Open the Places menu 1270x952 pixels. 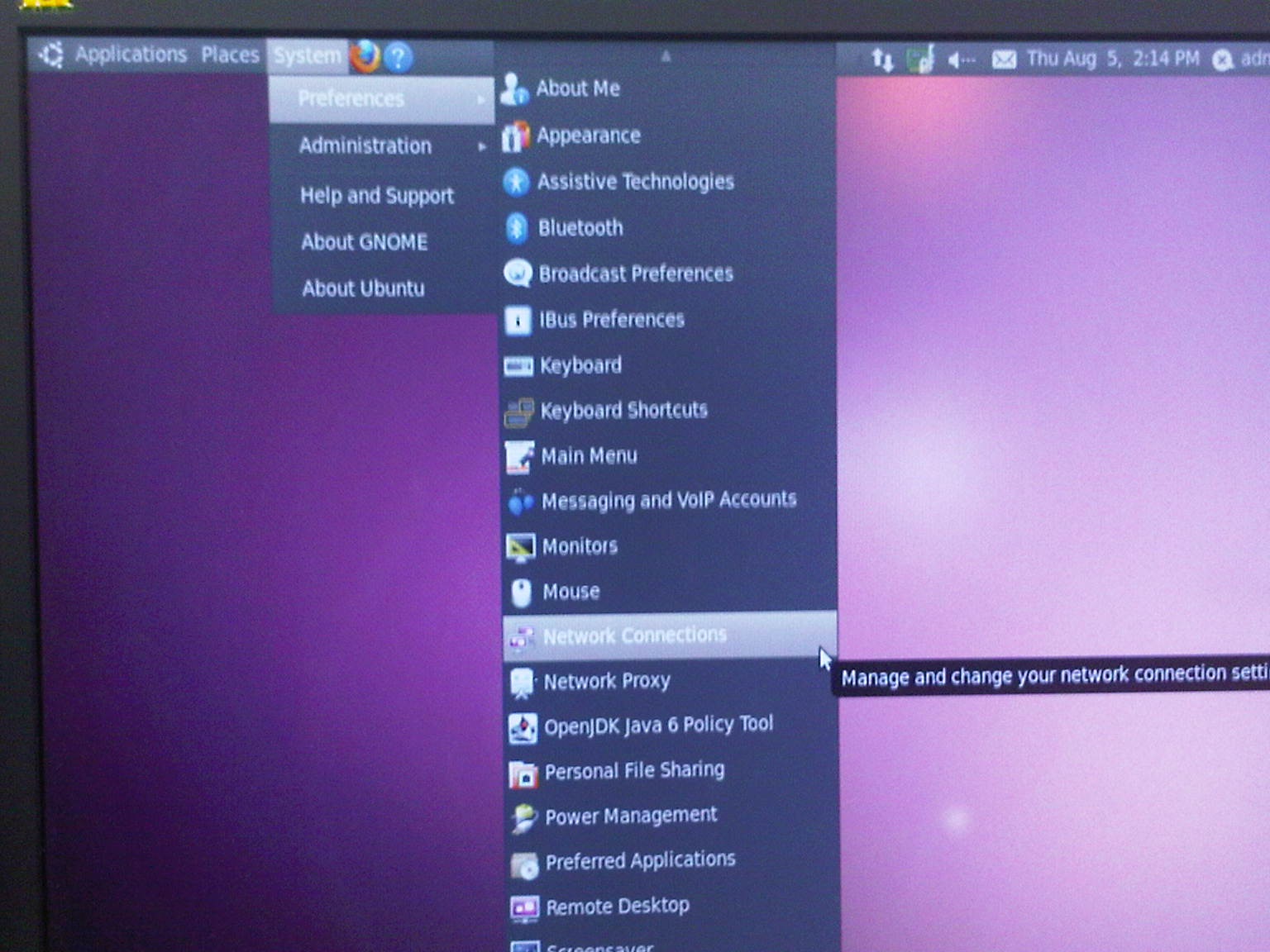pos(230,55)
